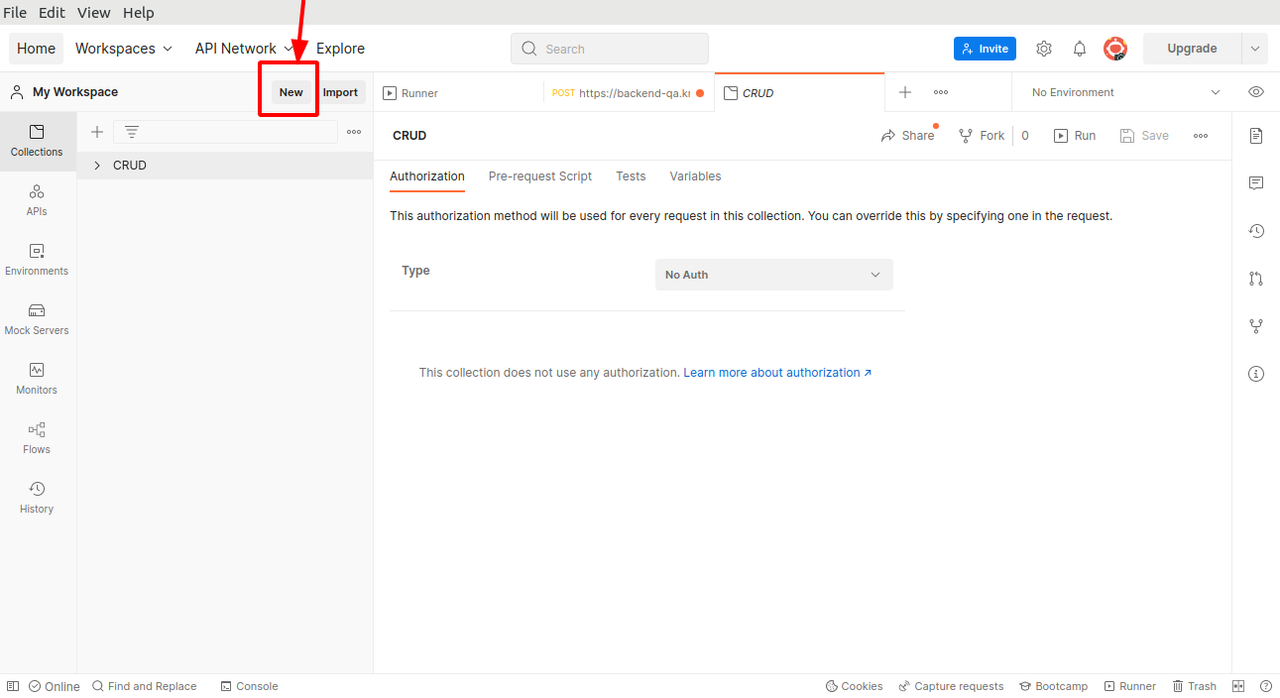Viewport: 1280px width, 698px height.
Task: Open the Documentation icon in right sidebar
Action: 1256,136
